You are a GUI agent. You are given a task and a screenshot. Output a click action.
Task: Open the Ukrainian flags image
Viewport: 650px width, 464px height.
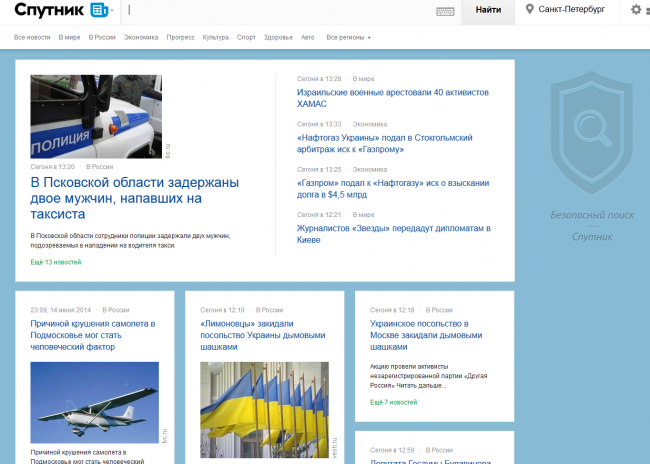264,410
